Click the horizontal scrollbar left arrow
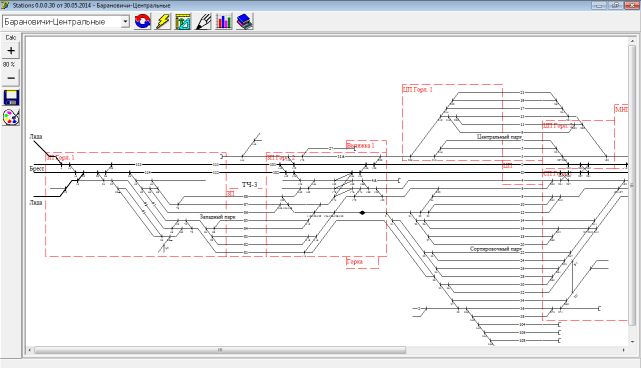Viewport: 641px width, 368px height. [x=29, y=350]
